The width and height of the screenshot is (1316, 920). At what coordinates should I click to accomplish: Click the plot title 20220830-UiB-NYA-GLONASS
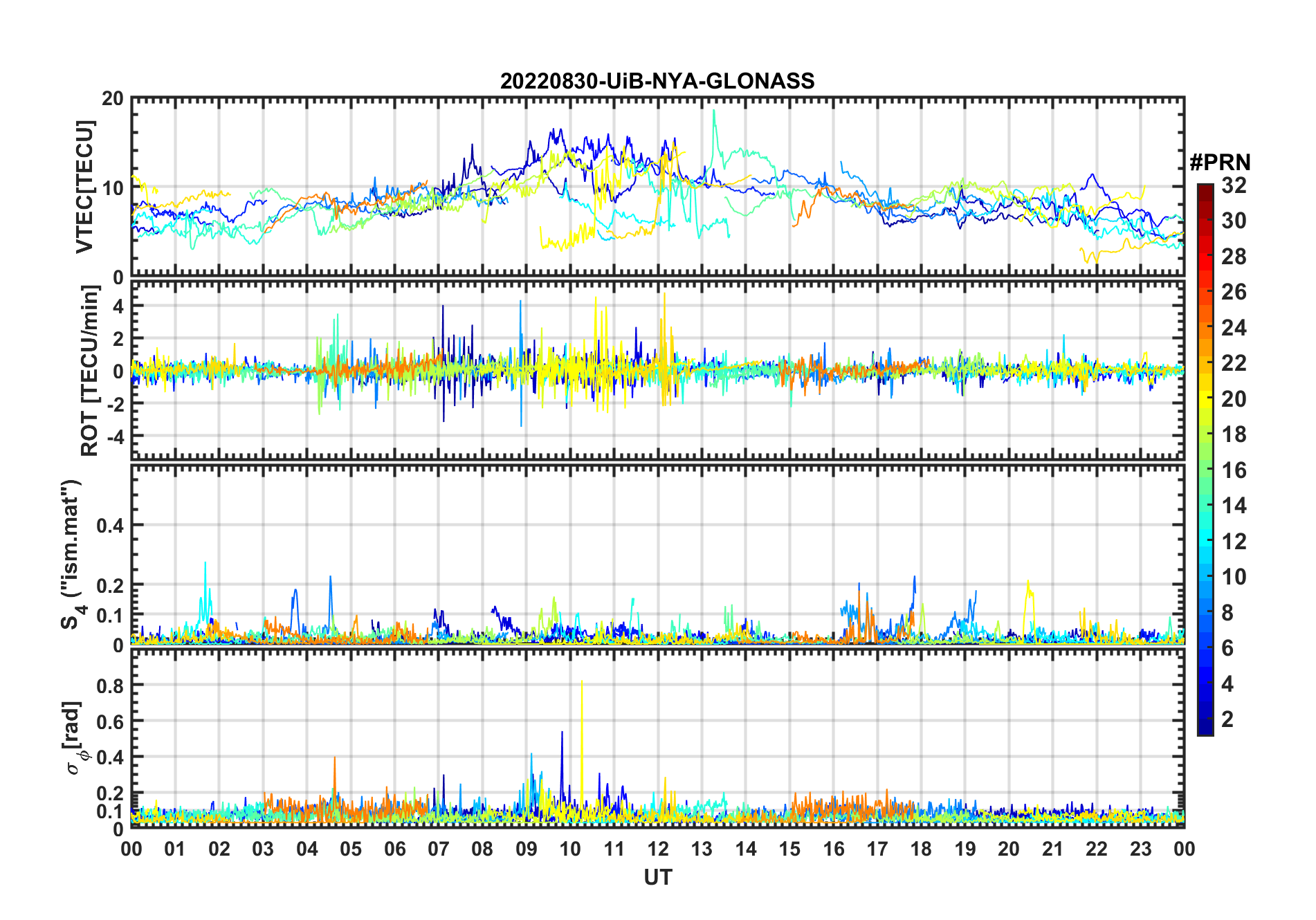coord(657,81)
